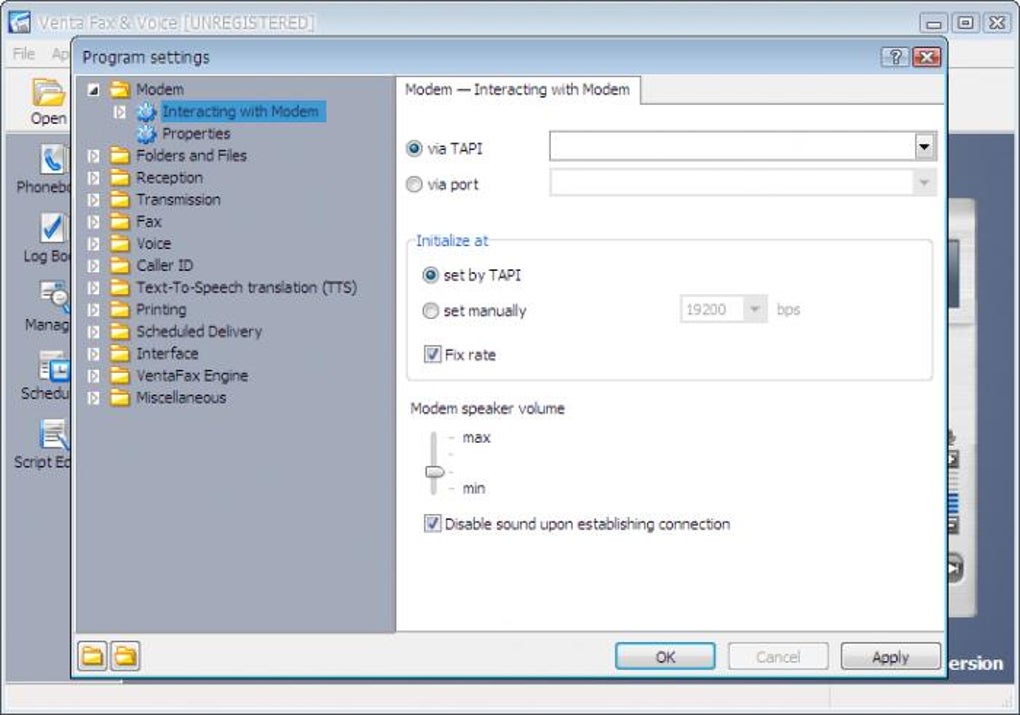Select Interacting with Modem tree item
Image resolution: width=1020 pixels, height=715 pixels.
[x=241, y=111]
